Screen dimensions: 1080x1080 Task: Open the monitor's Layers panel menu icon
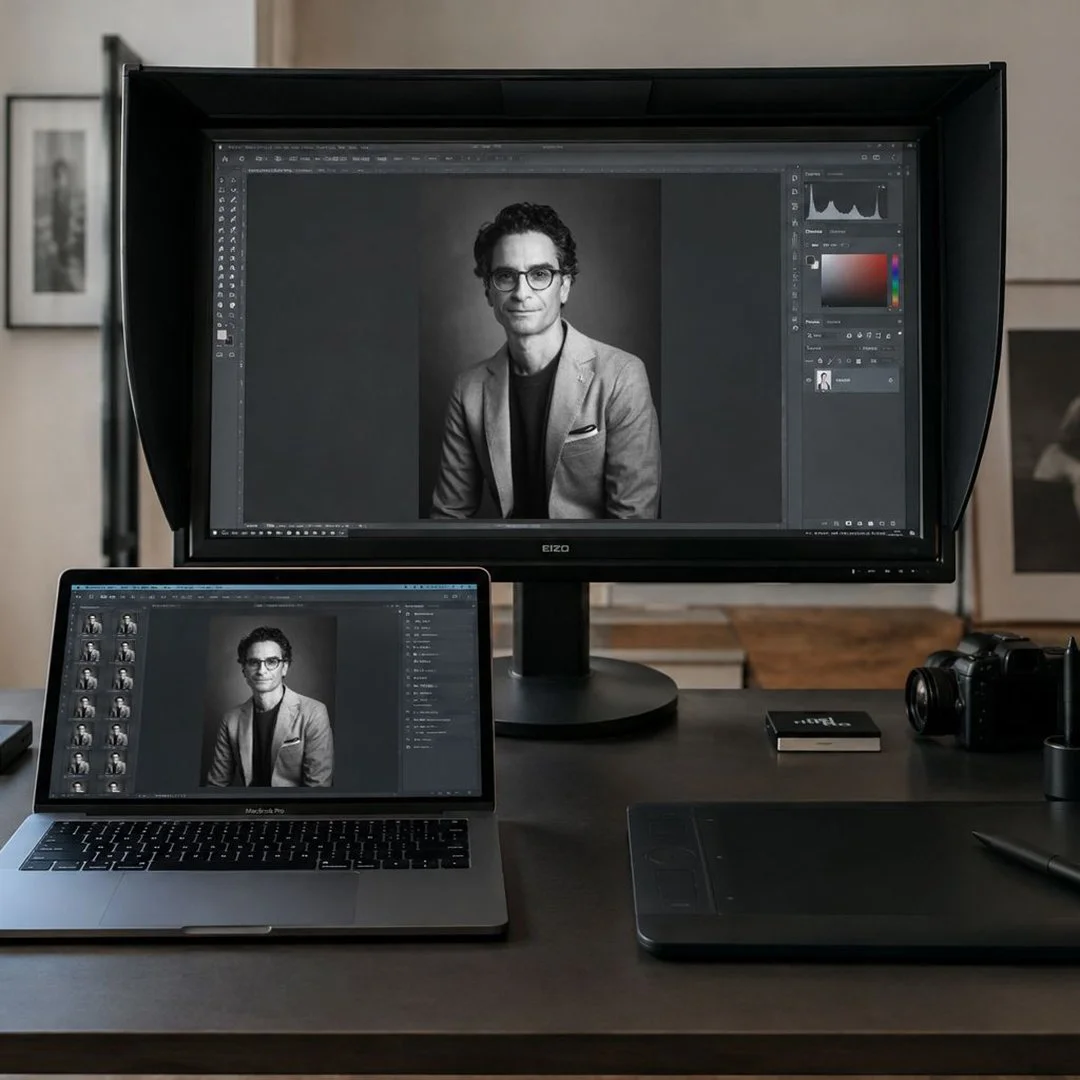click(898, 322)
